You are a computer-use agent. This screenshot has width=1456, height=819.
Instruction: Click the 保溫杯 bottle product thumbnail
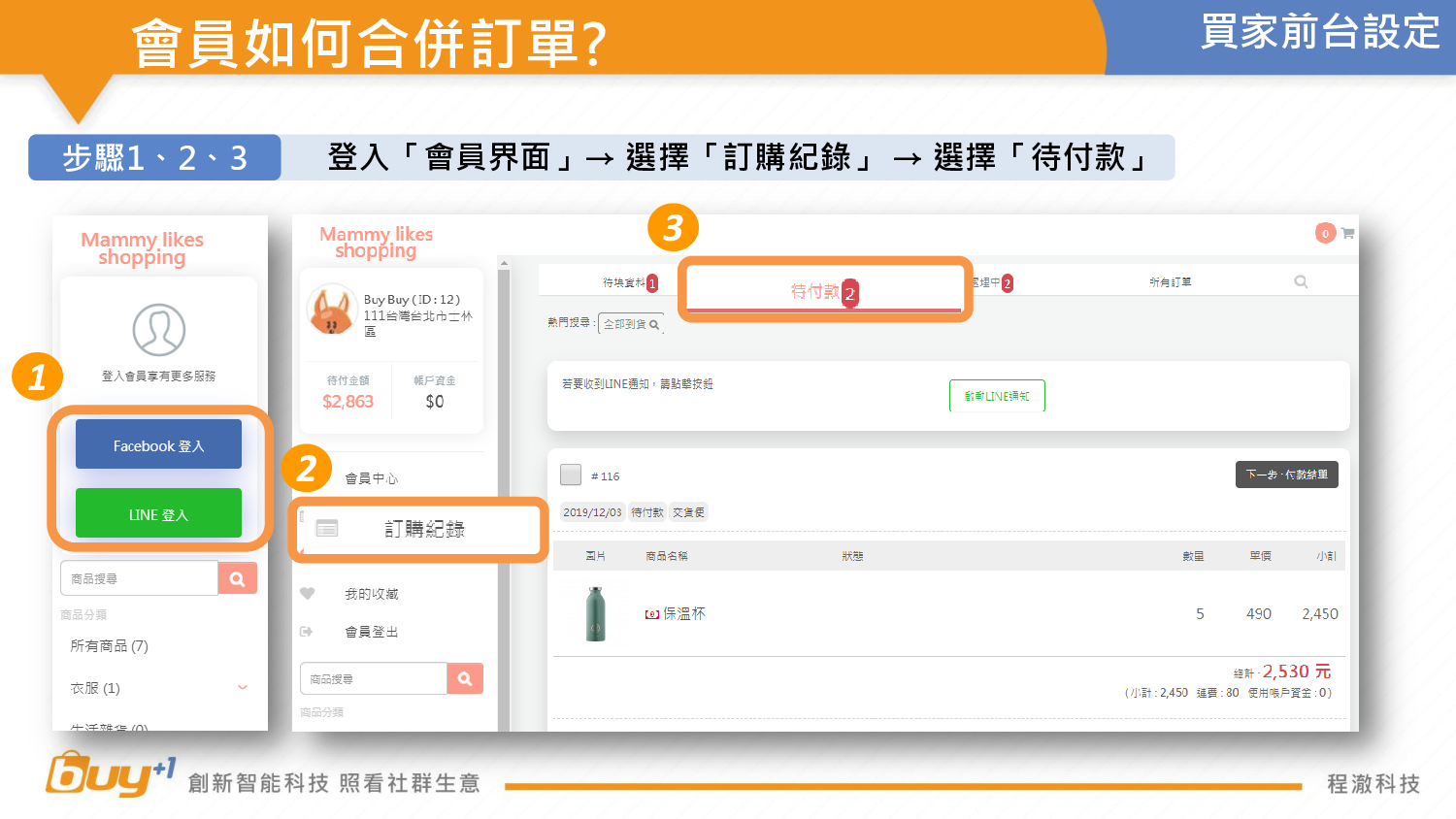point(596,614)
